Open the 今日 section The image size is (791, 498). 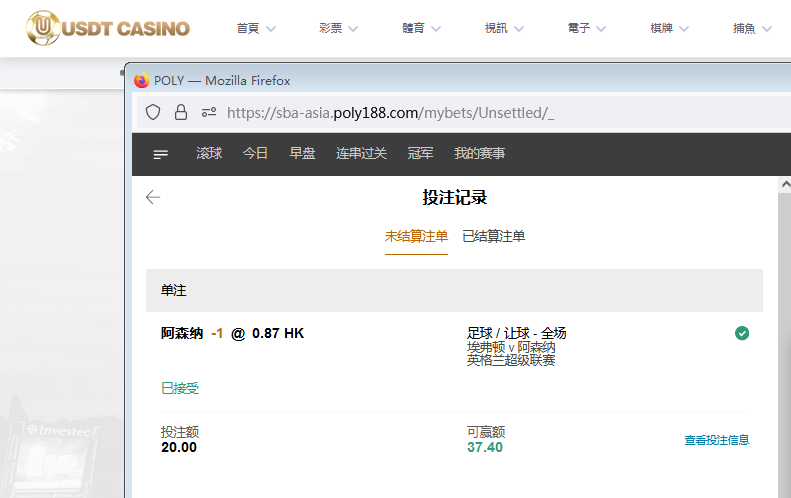tap(255, 153)
